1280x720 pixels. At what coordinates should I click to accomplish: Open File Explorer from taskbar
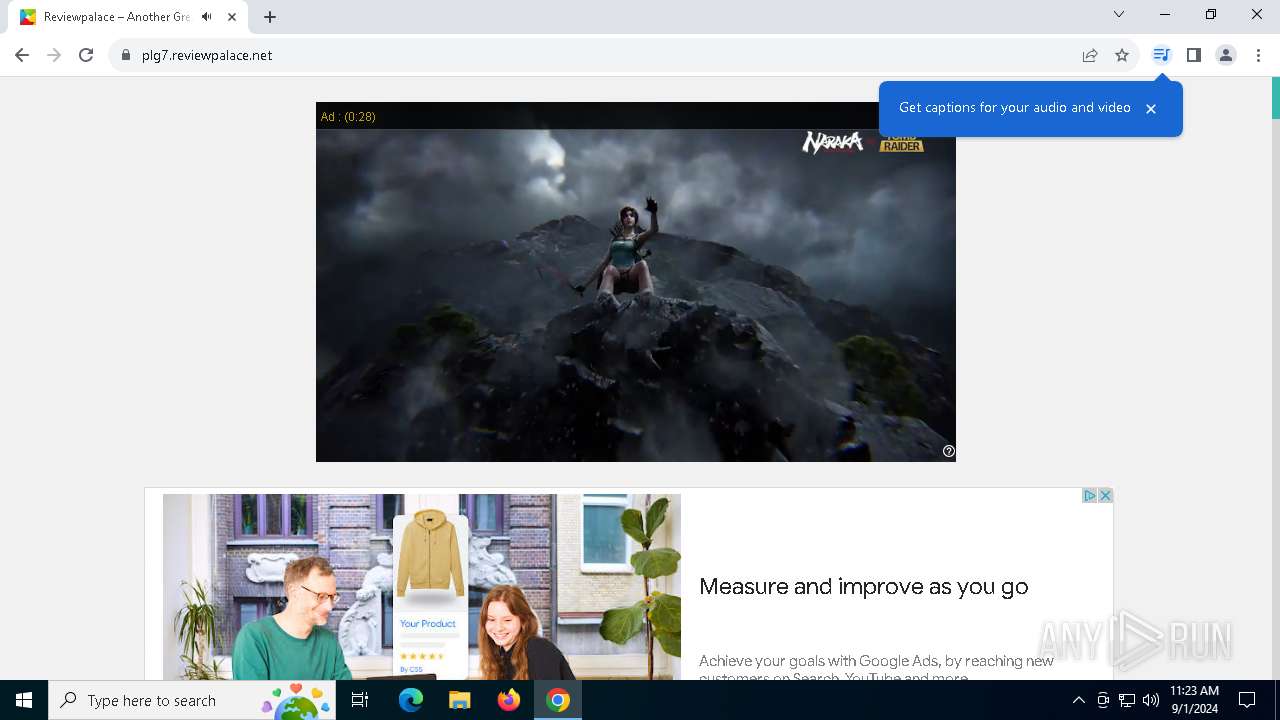(x=460, y=700)
